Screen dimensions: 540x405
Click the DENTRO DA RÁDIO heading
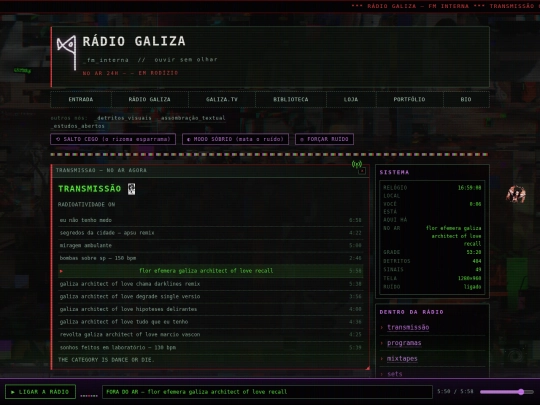pos(412,312)
